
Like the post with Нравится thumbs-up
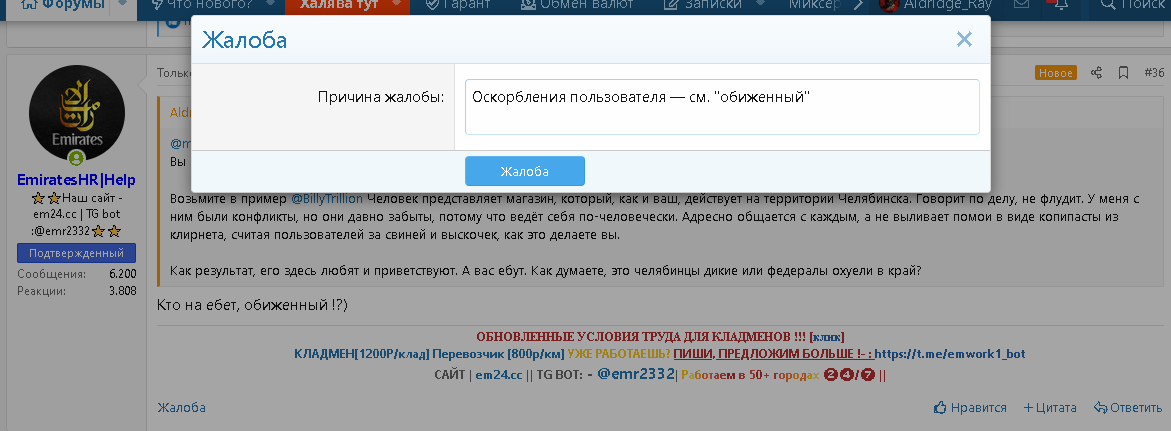tap(970, 408)
